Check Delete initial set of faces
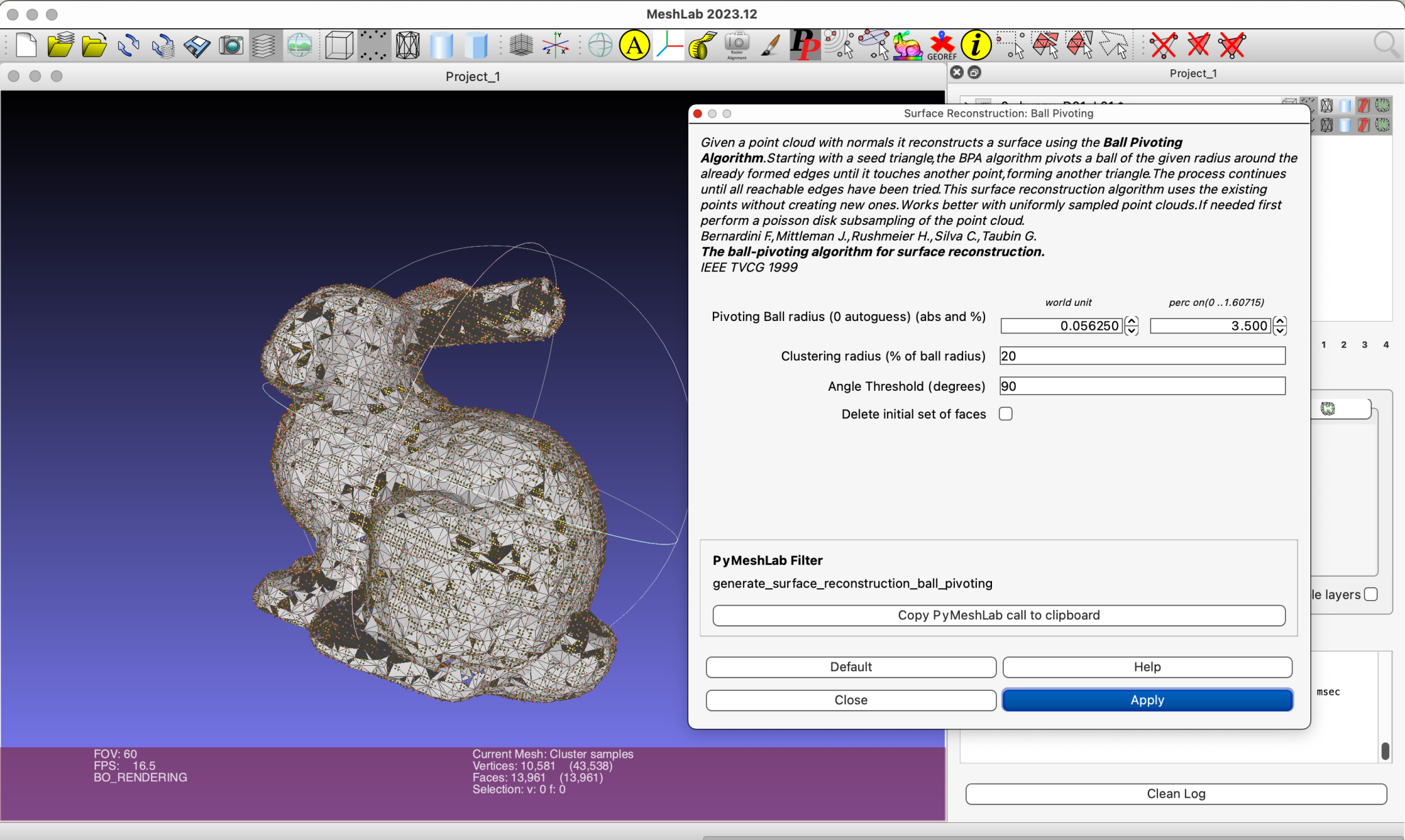Viewport: 1405px width, 840px height. click(x=1006, y=414)
